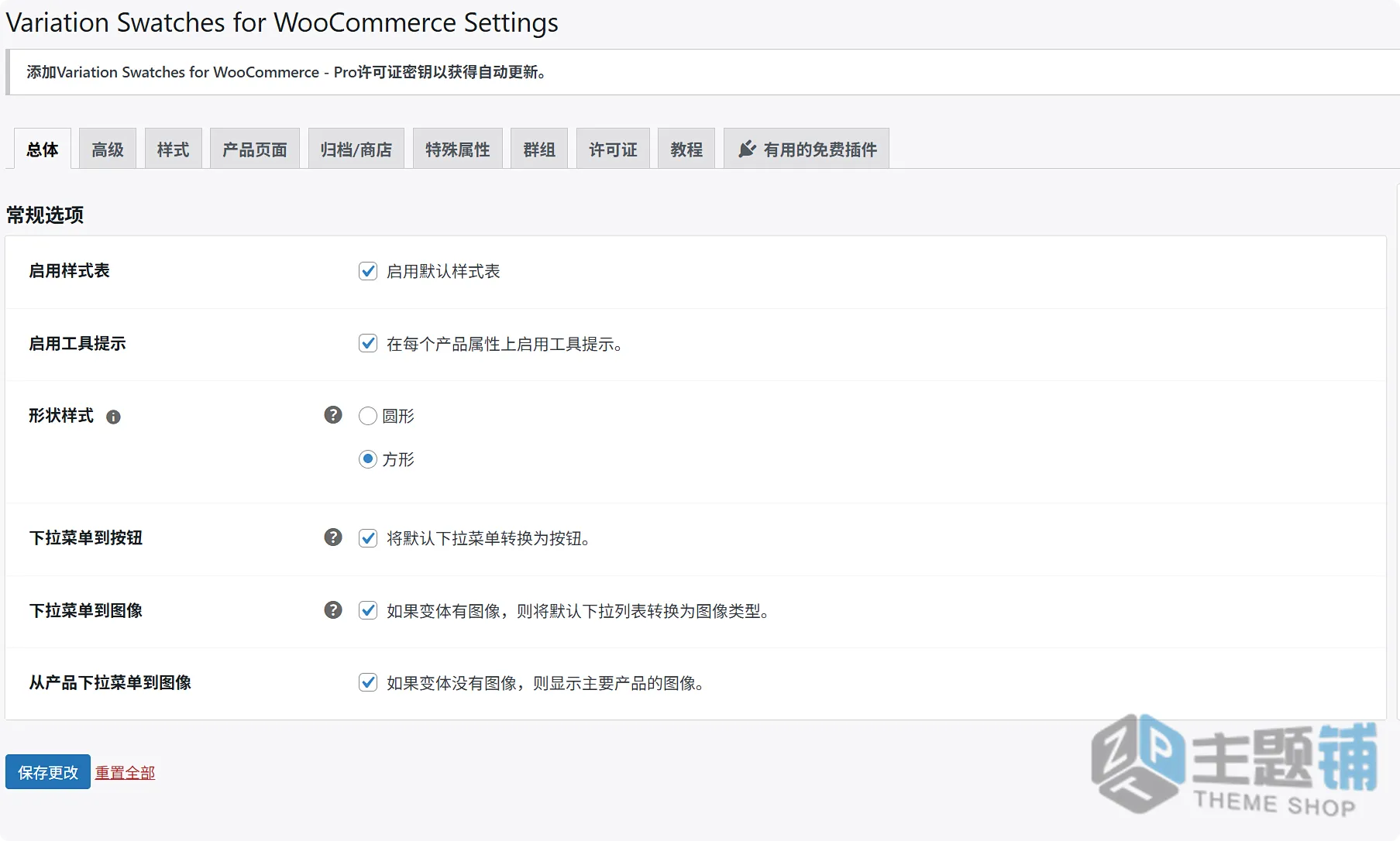Click the 下拉菜单到按钮 row label
Viewport: 1400px width, 841px height.
click(x=85, y=537)
